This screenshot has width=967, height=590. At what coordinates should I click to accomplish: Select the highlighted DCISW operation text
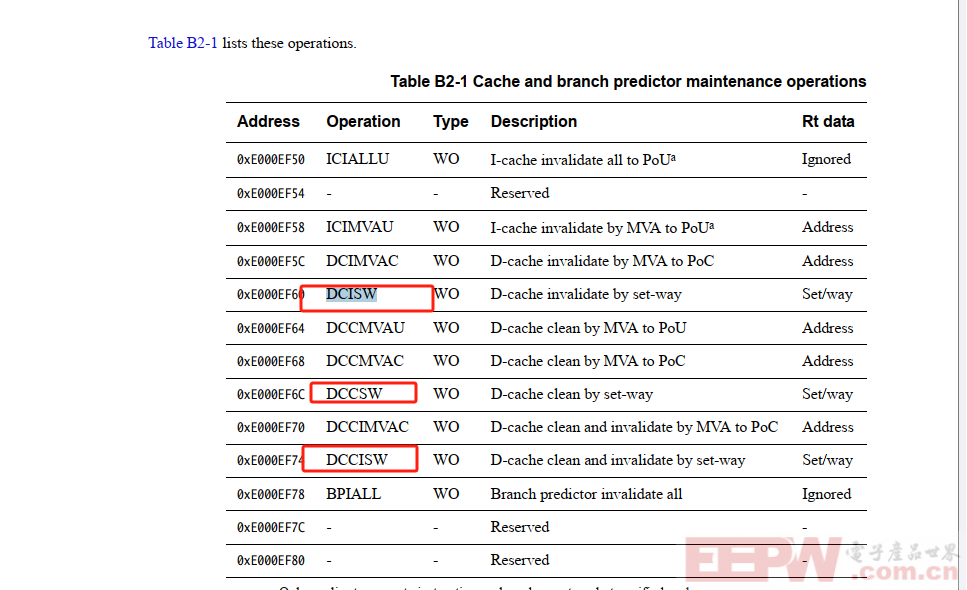click(x=352, y=294)
